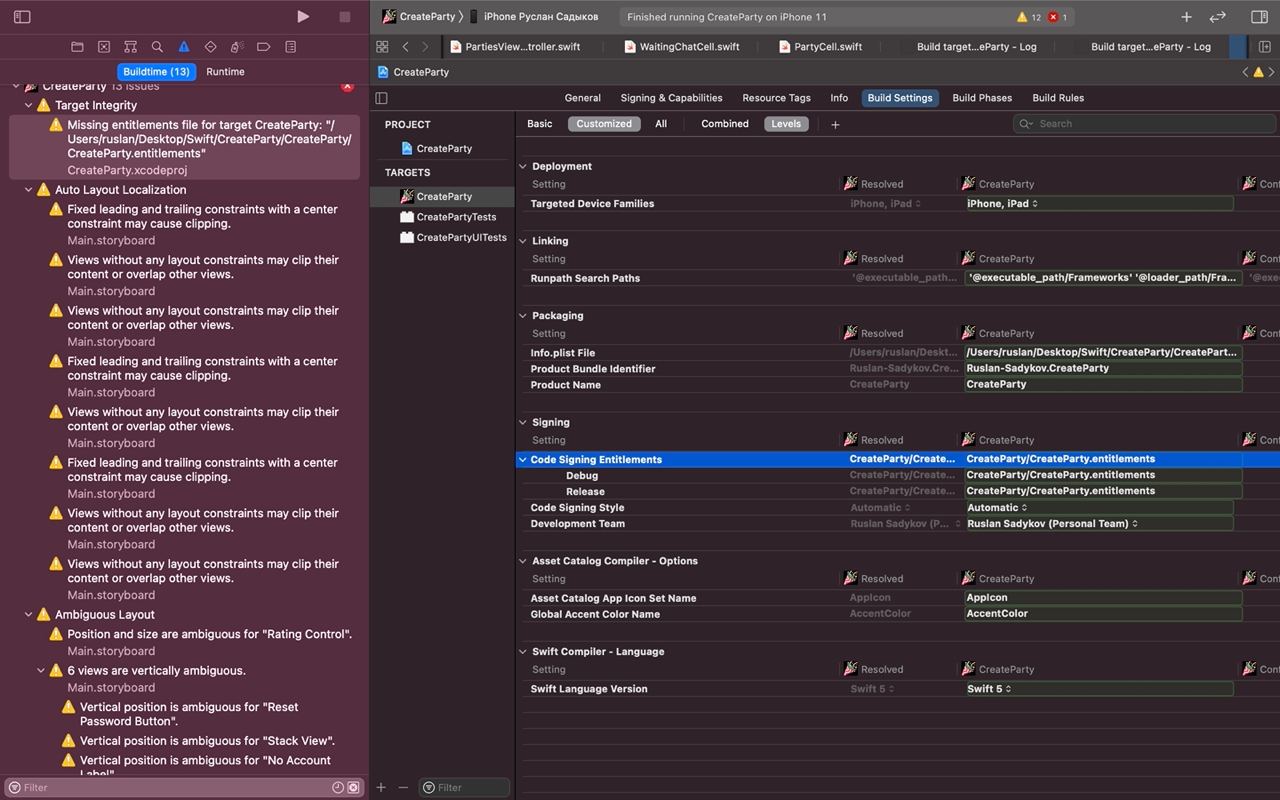Show Basic build settings
Screen dimensions: 1280x800
(x=540, y=124)
